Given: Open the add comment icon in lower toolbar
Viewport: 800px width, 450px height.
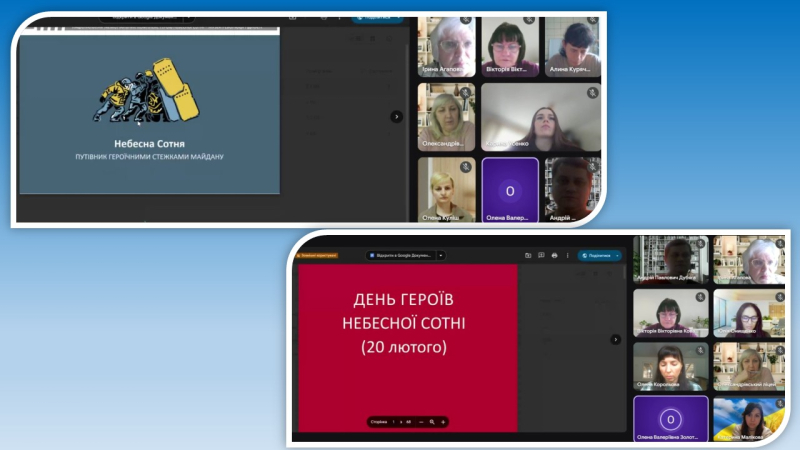Looking at the screenshot, I should click(x=541, y=255).
